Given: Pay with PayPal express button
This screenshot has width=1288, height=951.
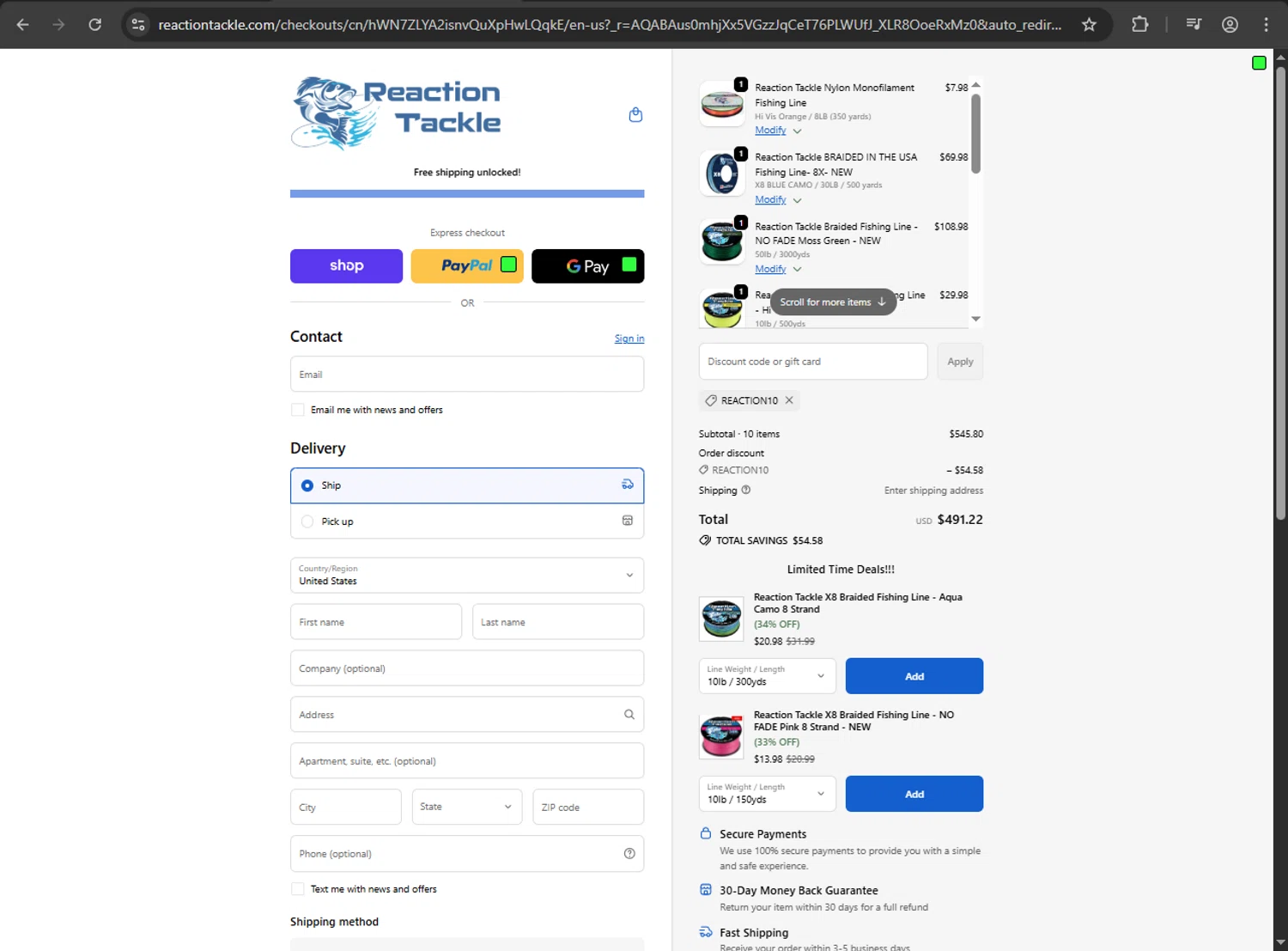Looking at the screenshot, I should point(467,266).
